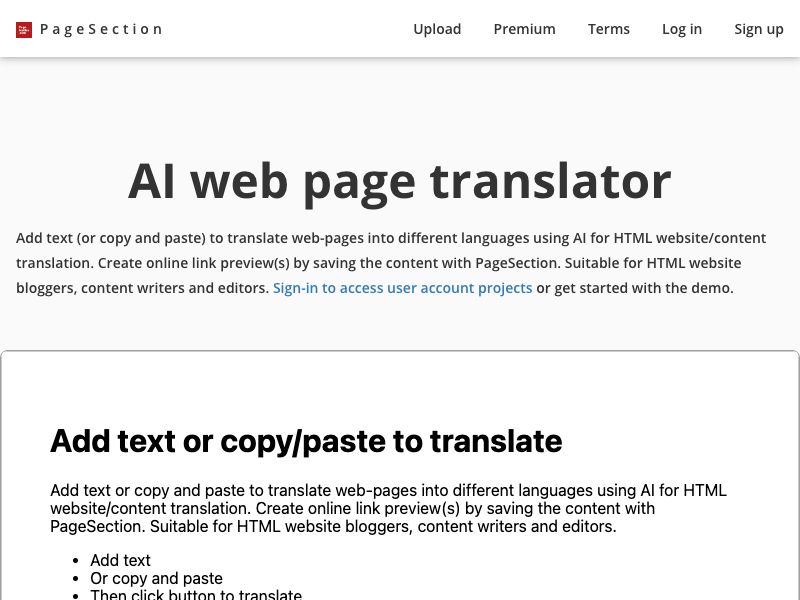
Task: Select the AI web page translator heading
Action: point(400,180)
